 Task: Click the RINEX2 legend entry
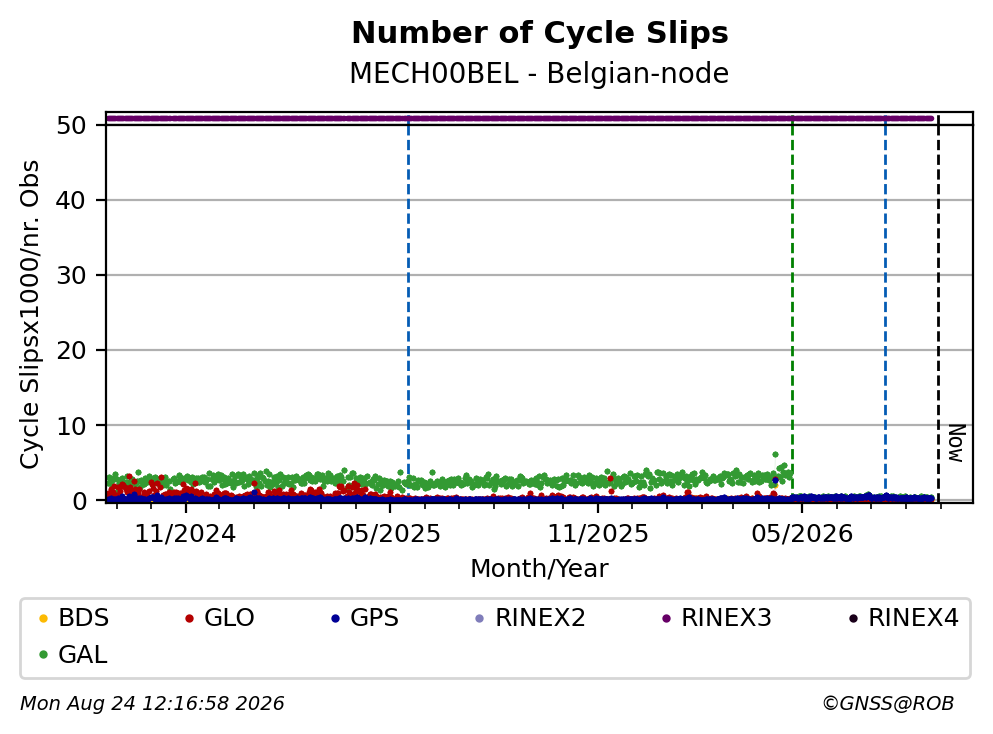pyautogui.click(x=531, y=617)
